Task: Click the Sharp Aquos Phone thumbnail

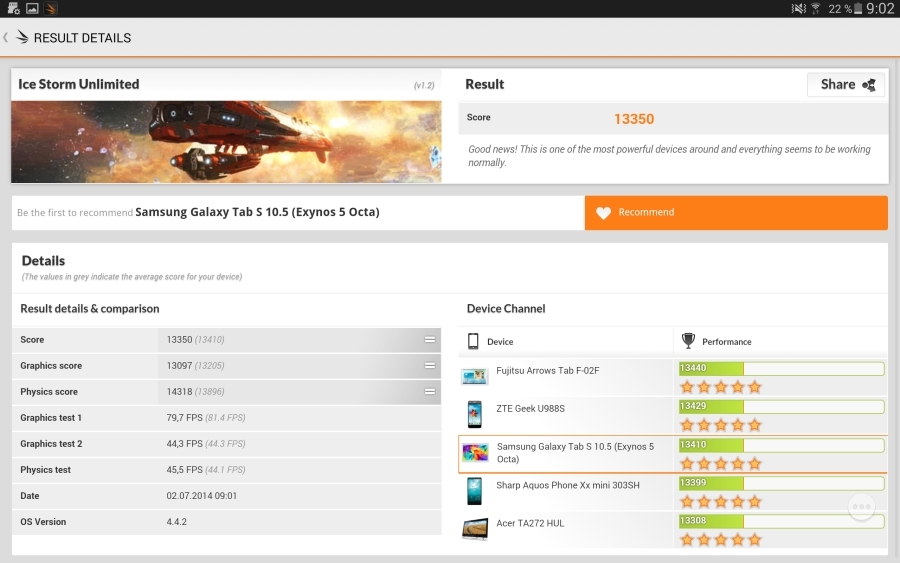Action: tap(475, 491)
